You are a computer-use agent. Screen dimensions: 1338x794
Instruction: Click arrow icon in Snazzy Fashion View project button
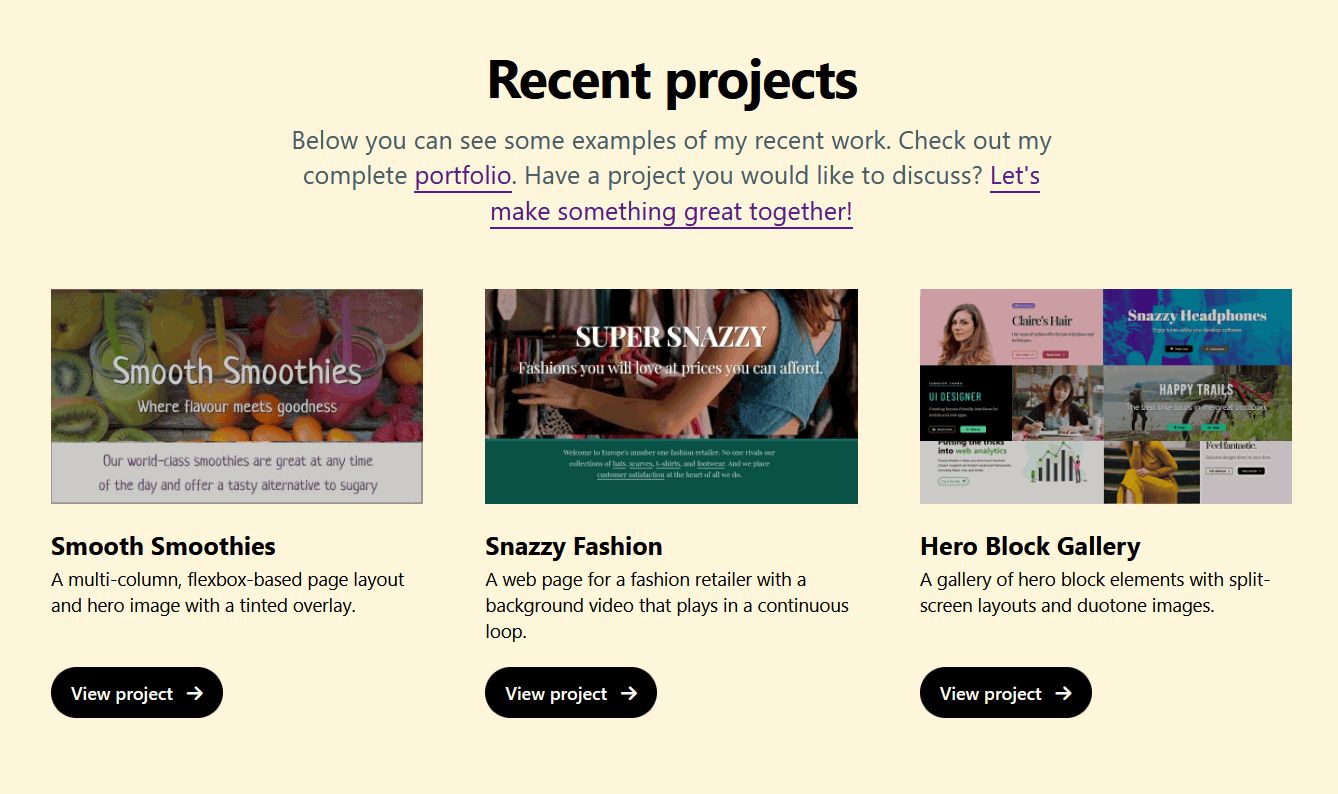tap(629, 693)
